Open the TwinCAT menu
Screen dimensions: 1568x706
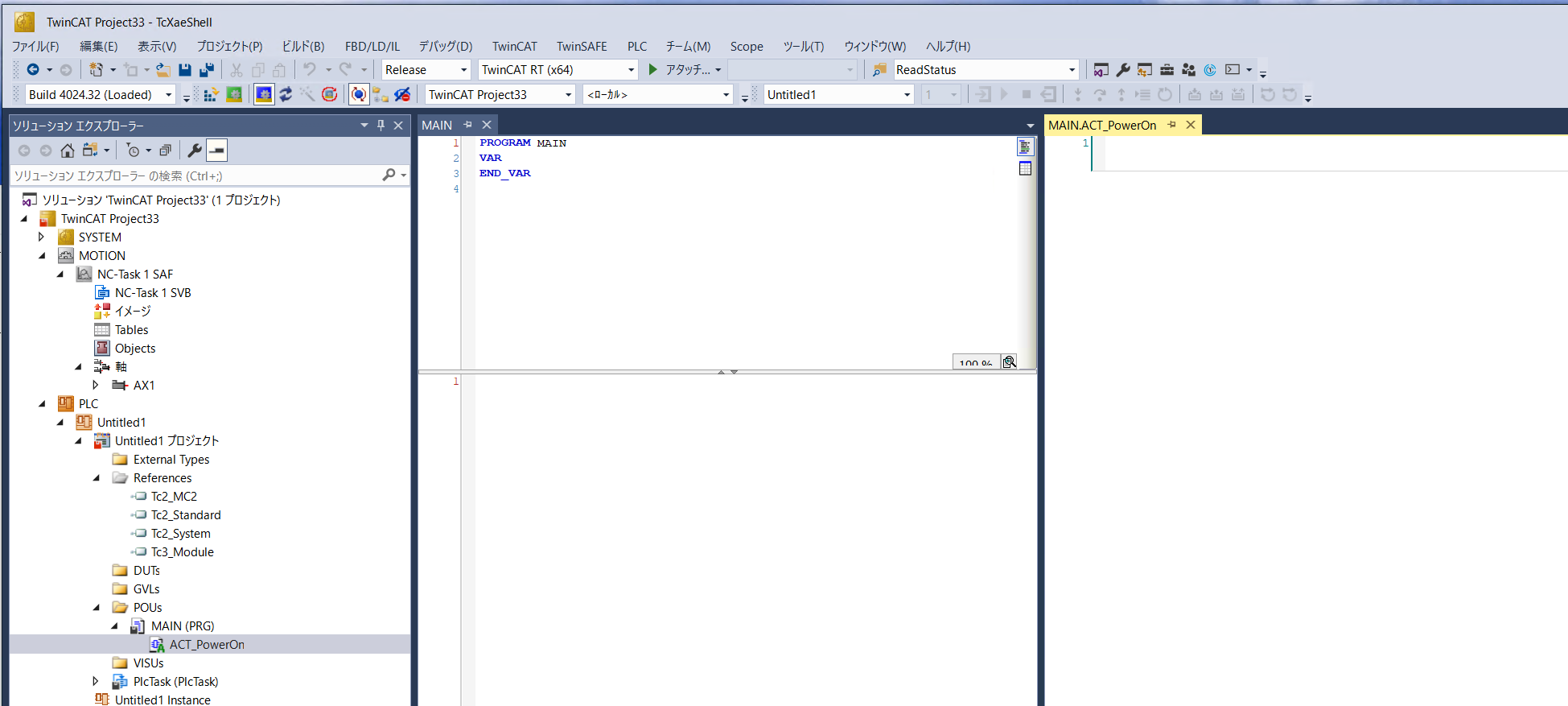click(x=515, y=47)
